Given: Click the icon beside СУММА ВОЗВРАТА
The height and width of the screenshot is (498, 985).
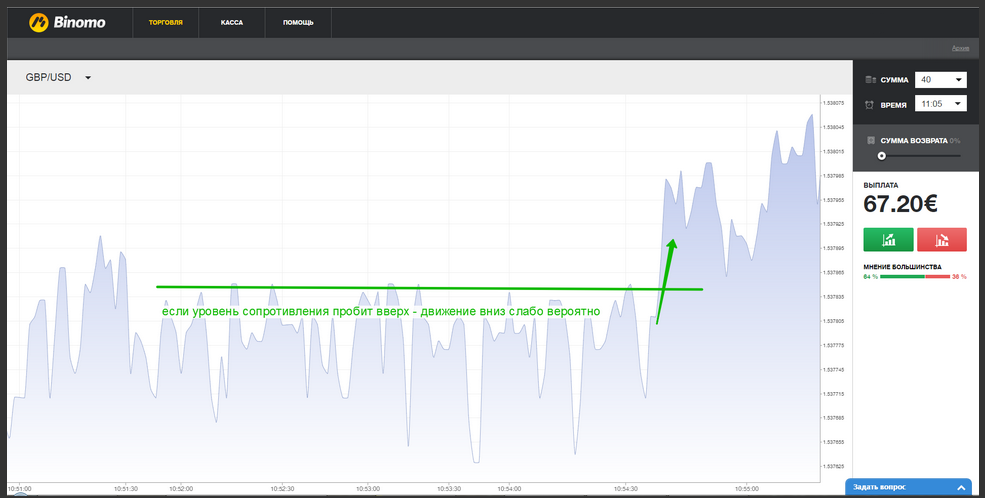Looking at the screenshot, I should point(871,141).
